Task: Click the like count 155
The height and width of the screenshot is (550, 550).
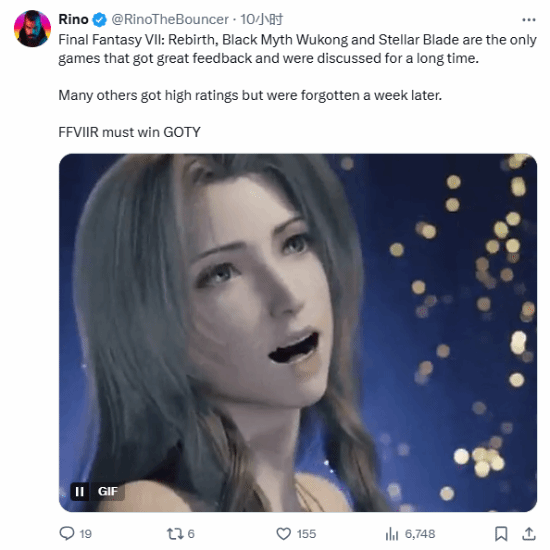Action: (x=306, y=534)
